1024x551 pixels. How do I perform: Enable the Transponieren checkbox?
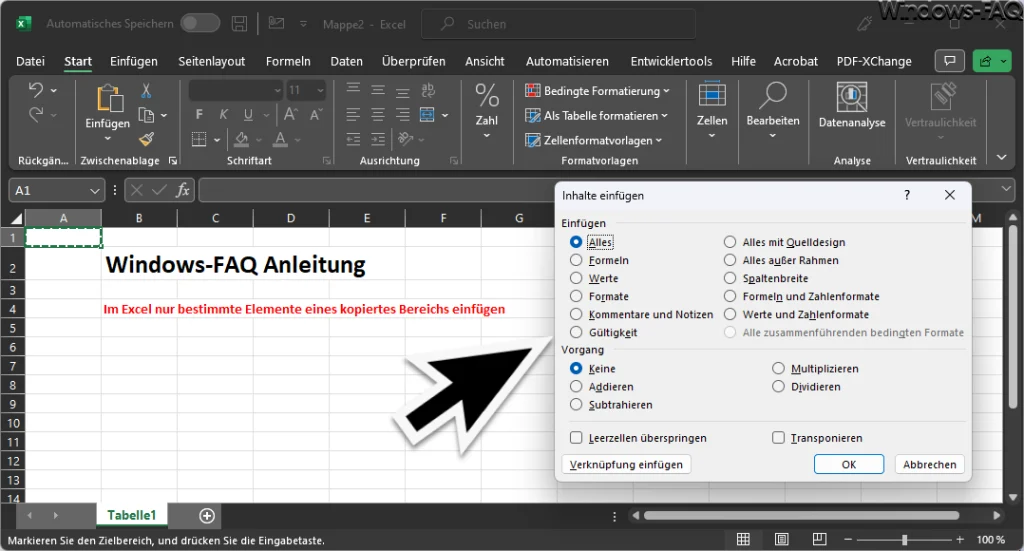778,437
